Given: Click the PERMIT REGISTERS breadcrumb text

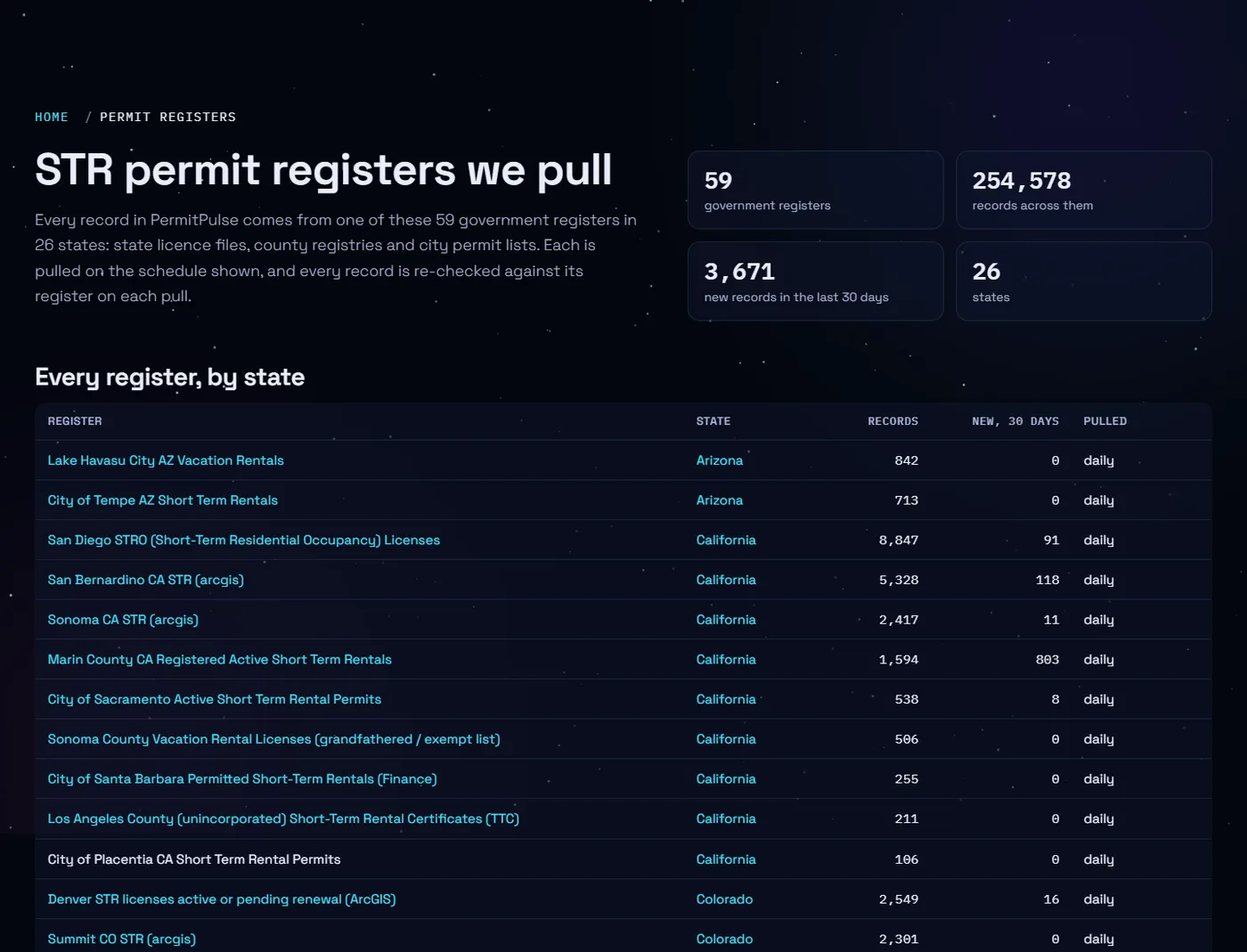Looking at the screenshot, I should pos(168,117).
